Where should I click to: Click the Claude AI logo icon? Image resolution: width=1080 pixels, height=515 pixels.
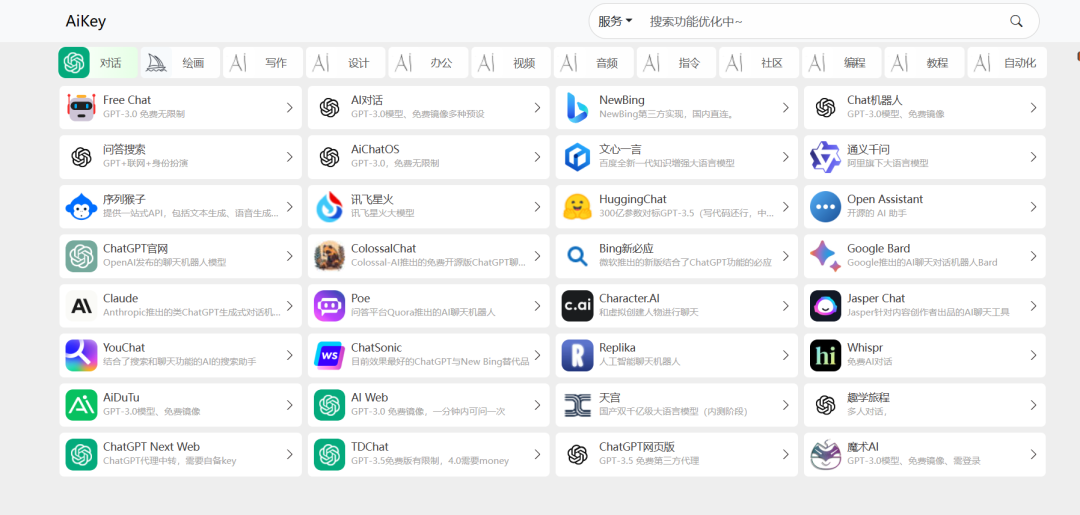click(81, 306)
